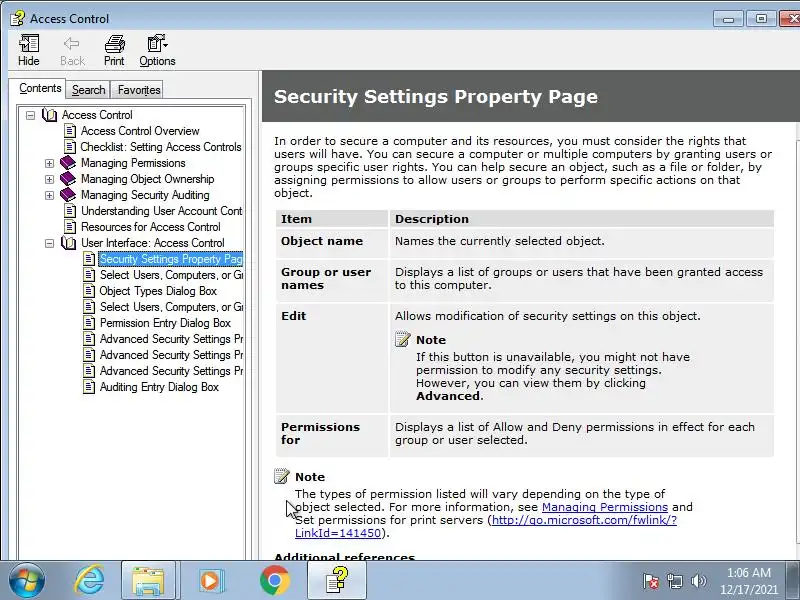Switch to the Contents tab

click(40, 88)
